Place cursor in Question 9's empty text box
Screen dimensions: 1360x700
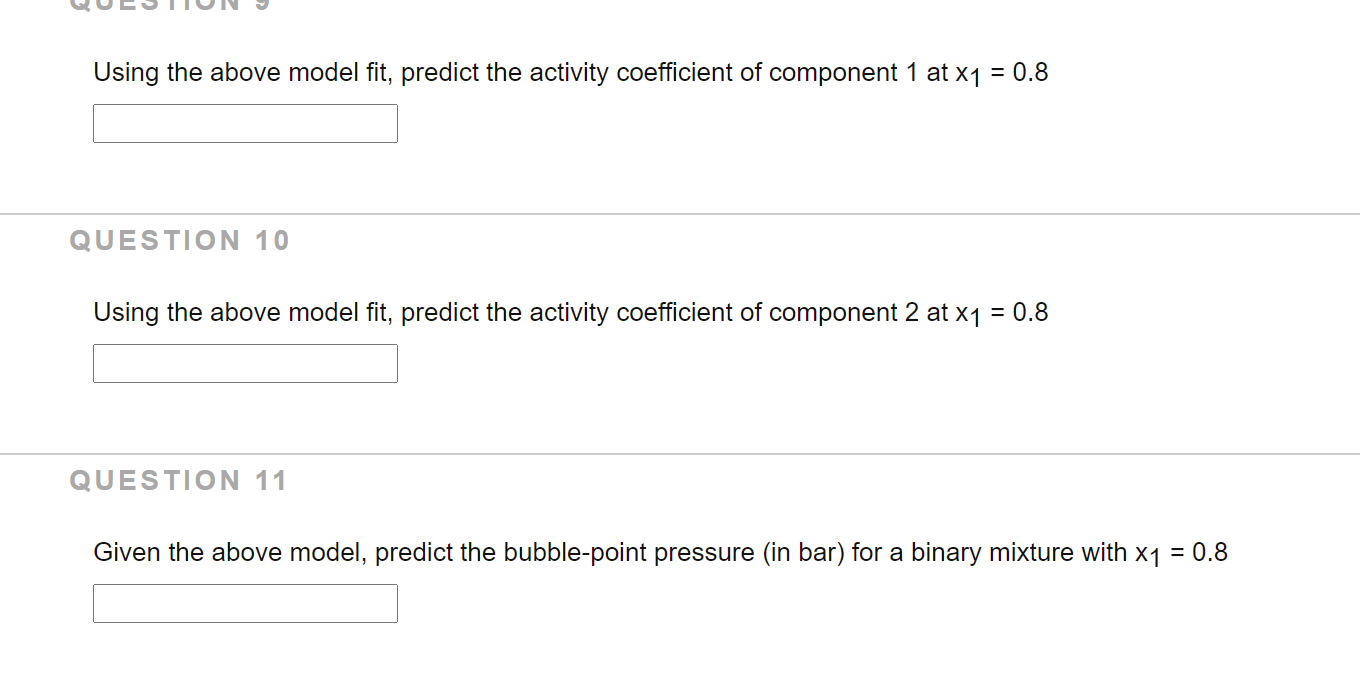click(244, 122)
